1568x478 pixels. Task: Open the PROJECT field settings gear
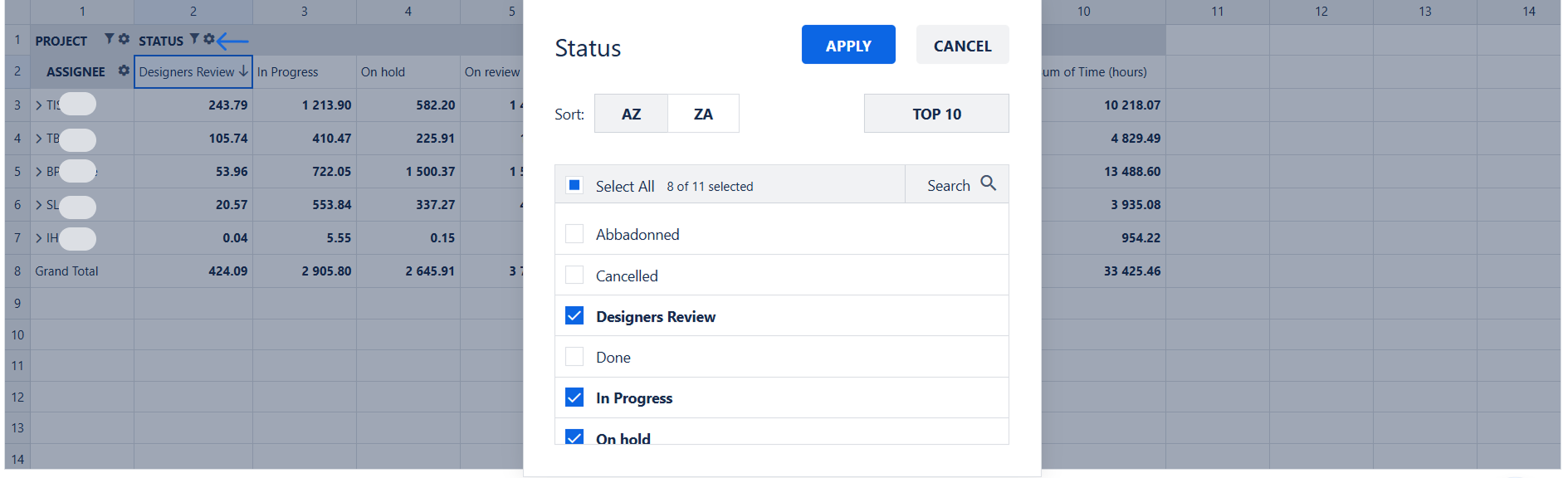point(124,39)
